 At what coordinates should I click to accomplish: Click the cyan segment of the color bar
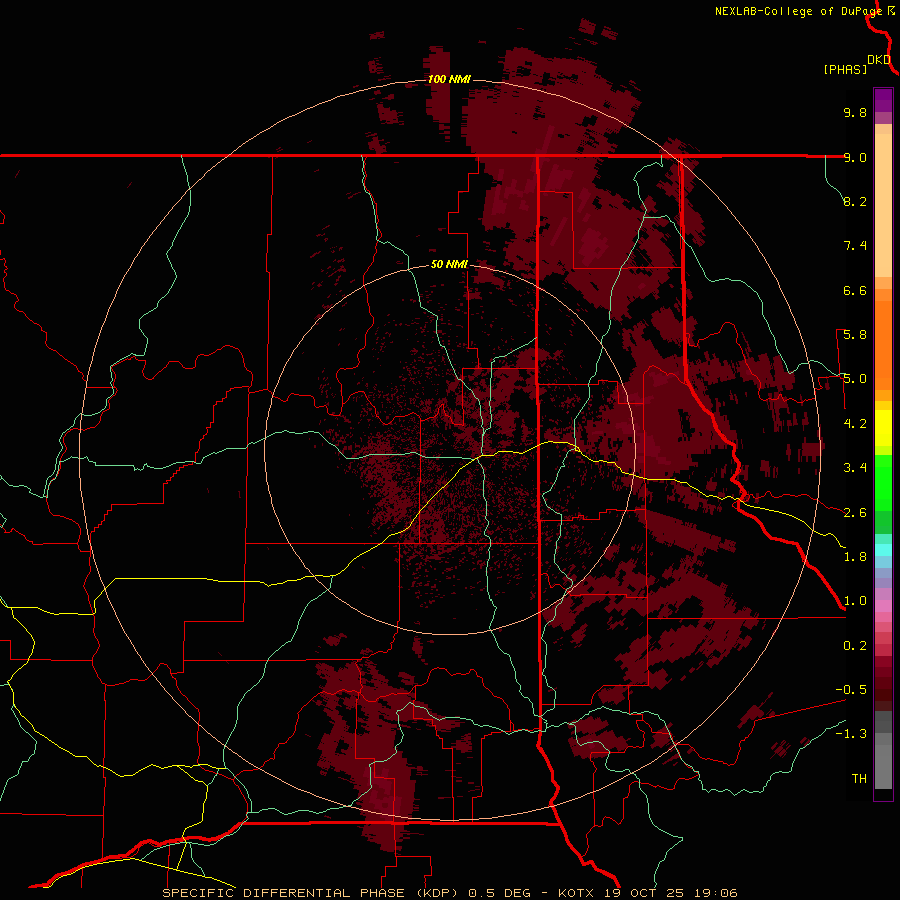(x=883, y=550)
